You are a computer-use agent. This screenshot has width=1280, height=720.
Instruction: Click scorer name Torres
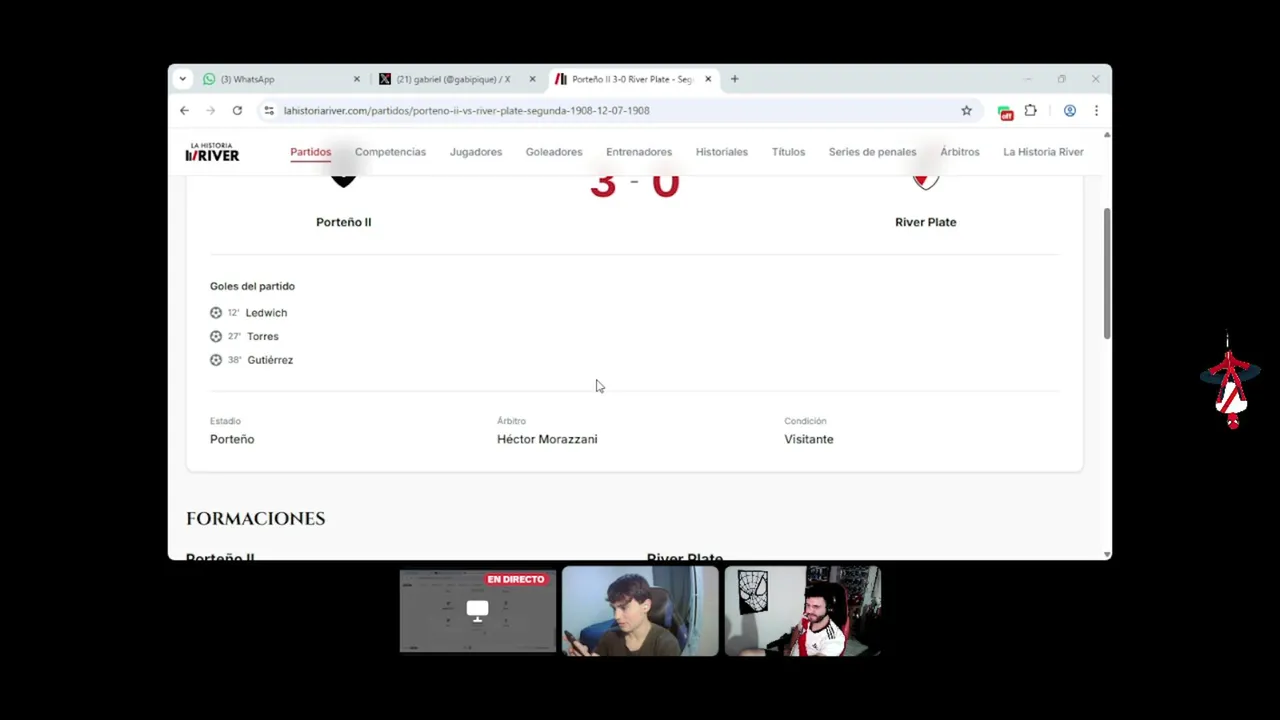[x=263, y=337]
